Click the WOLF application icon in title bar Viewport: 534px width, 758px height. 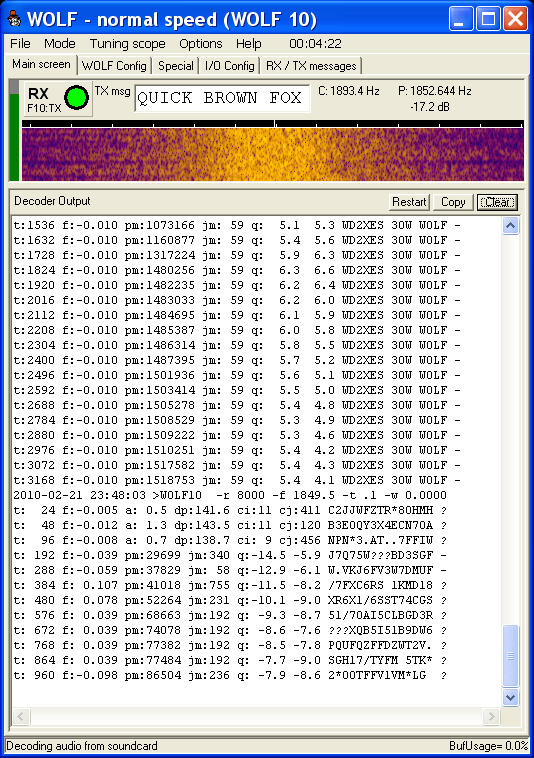click(x=15, y=19)
